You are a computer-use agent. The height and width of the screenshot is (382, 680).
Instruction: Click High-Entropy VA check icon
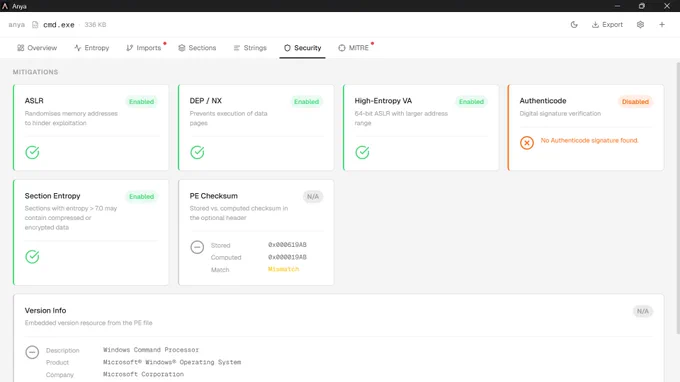pos(363,152)
